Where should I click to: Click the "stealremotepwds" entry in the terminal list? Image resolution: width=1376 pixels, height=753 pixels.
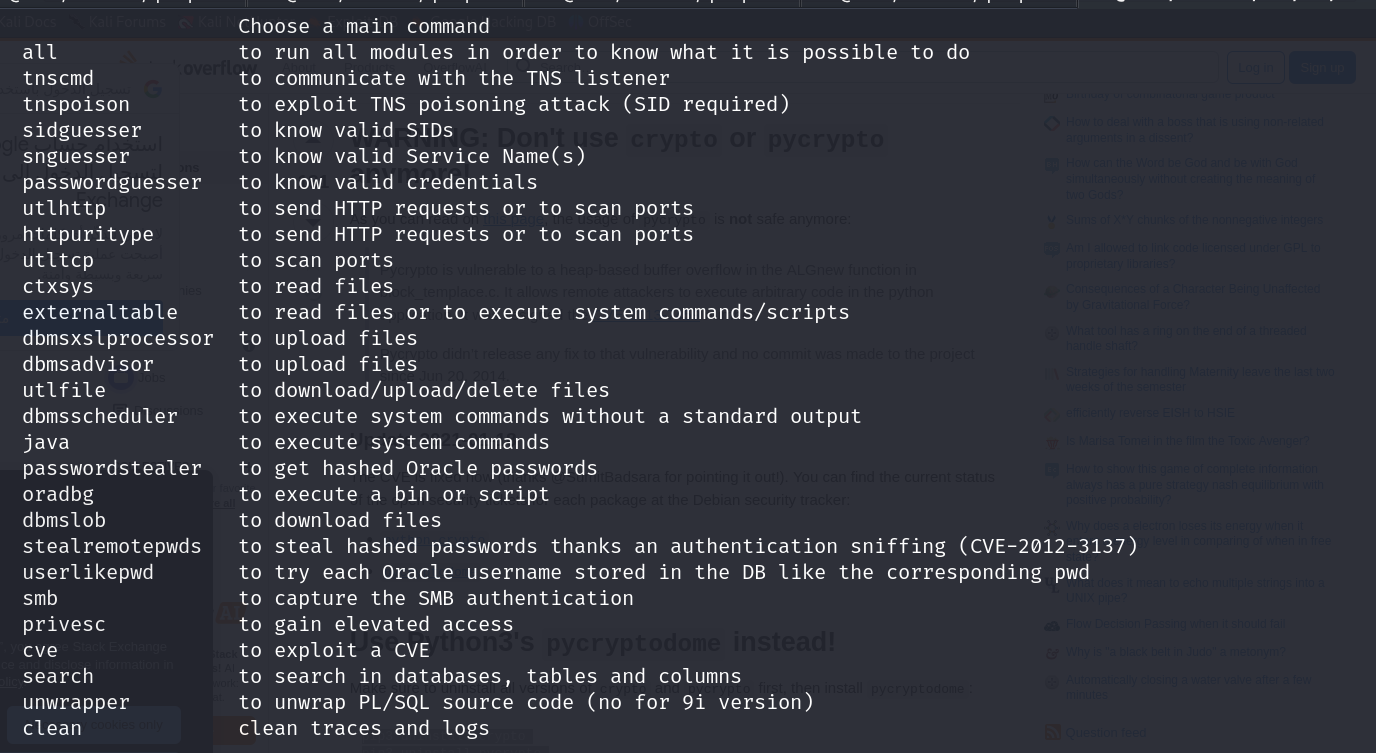[x=112, y=546]
